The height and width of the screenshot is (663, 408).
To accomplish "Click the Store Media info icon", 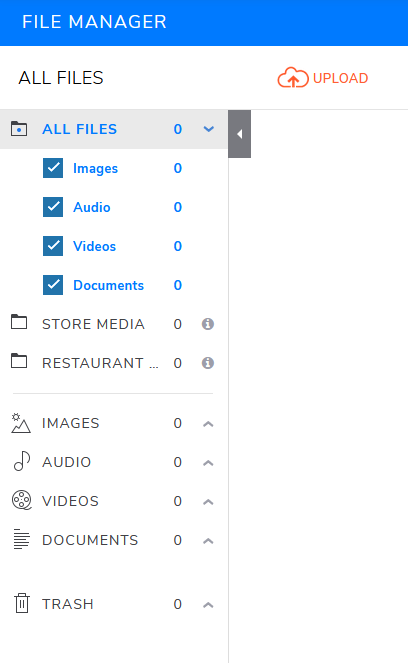I will (x=208, y=324).
